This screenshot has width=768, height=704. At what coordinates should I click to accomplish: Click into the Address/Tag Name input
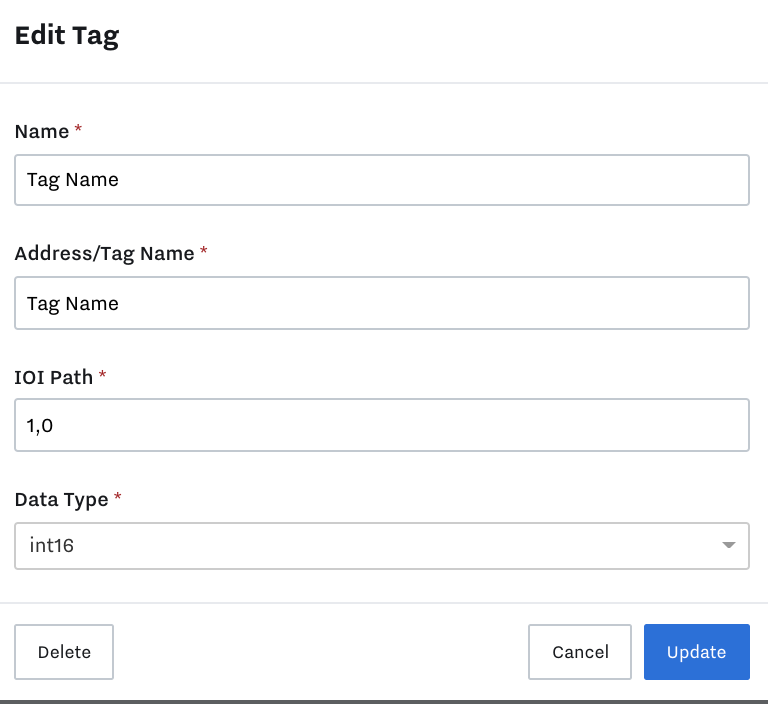382,303
